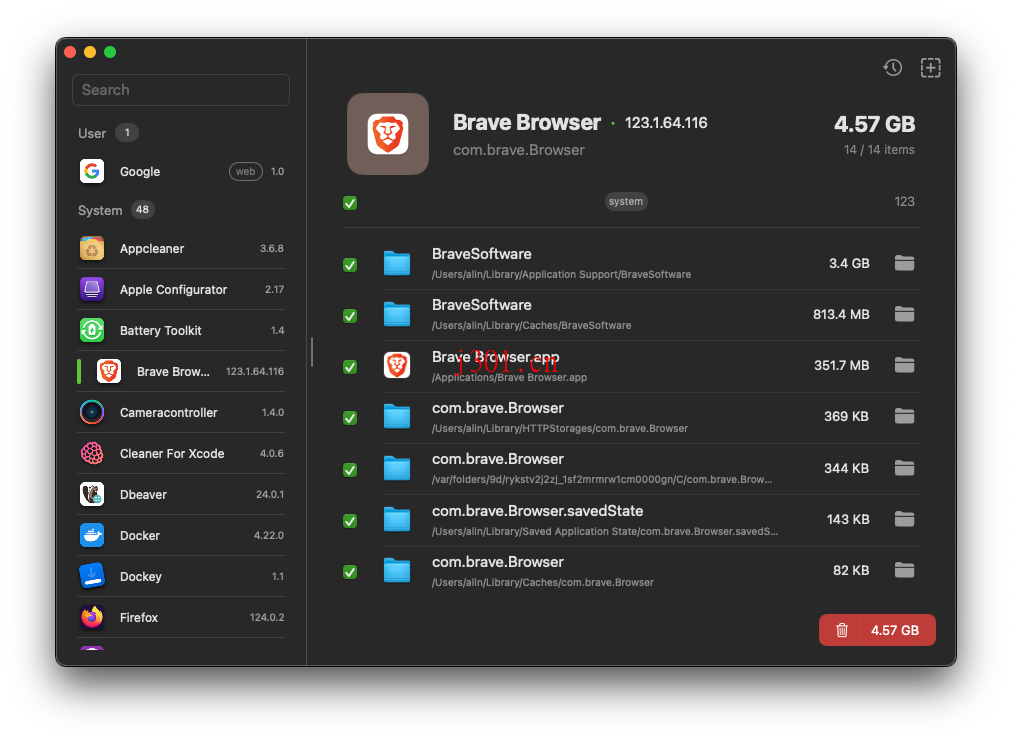This screenshot has height=740, width=1012.
Task: Click the Cleaner For Xcode icon
Action: [x=91, y=453]
